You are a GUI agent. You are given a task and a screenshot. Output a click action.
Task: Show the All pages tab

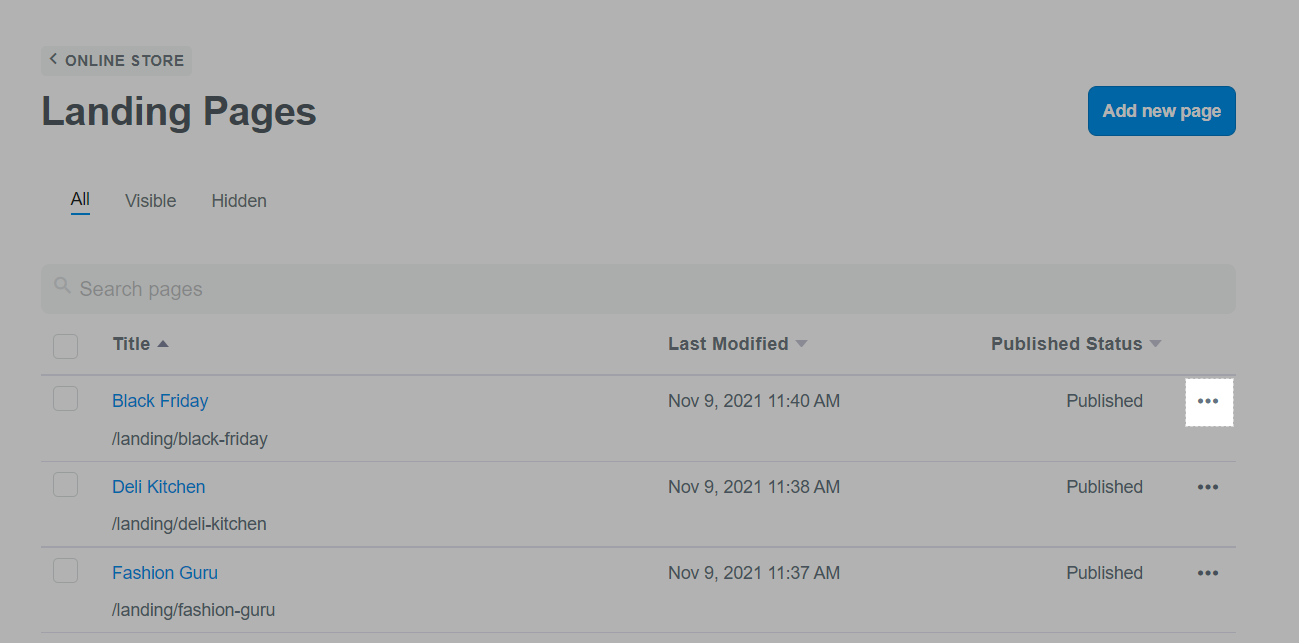click(80, 200)
